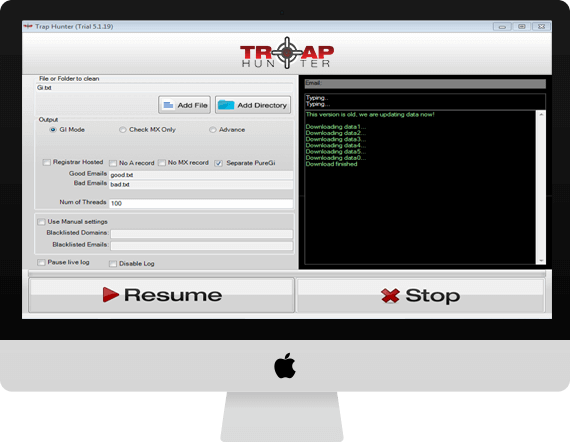Click the log scrollbar down arrow
This screenshot has width=570, height=442.
541,260
